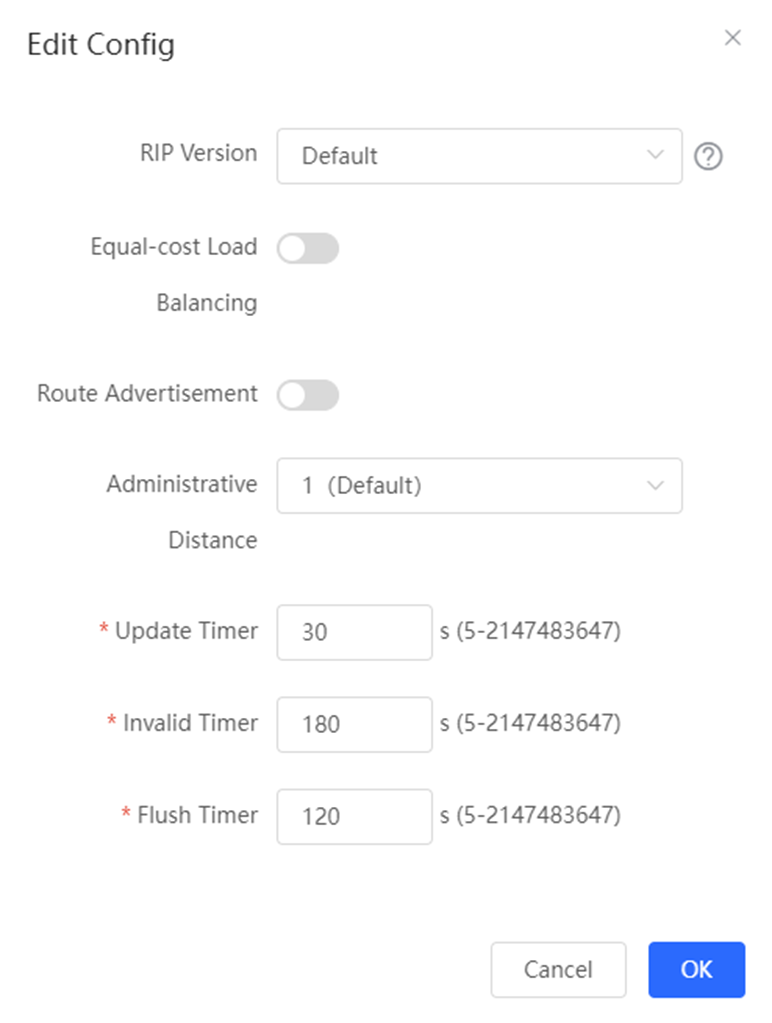Close the Edit Config dialog

(733, 38)
